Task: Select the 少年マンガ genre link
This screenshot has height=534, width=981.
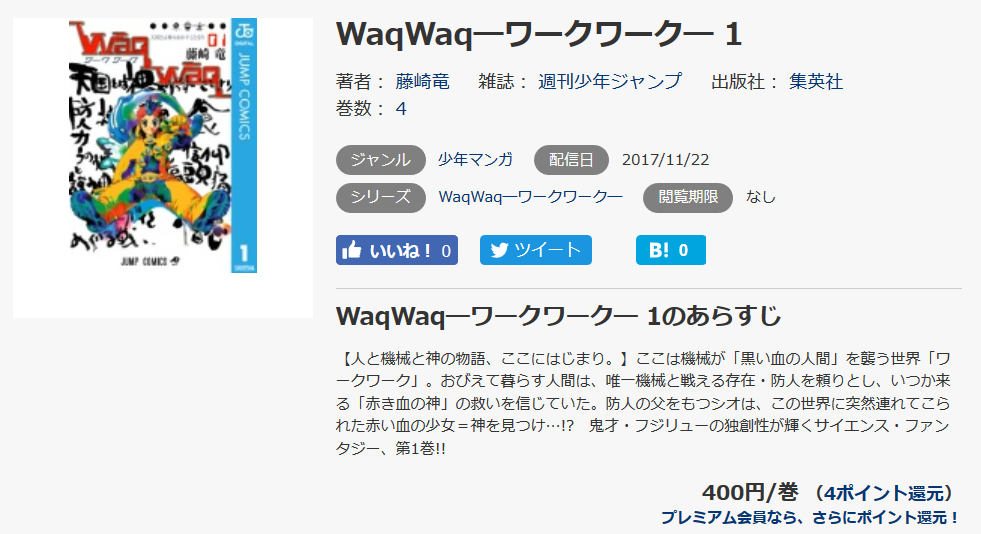Action: [x=475, y=160]
